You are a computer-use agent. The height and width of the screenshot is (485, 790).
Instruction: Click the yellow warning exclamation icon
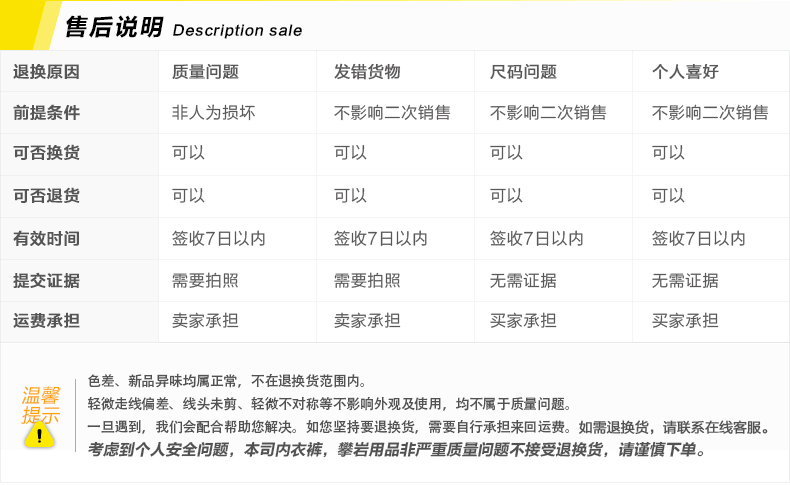[x=39, y=435]
